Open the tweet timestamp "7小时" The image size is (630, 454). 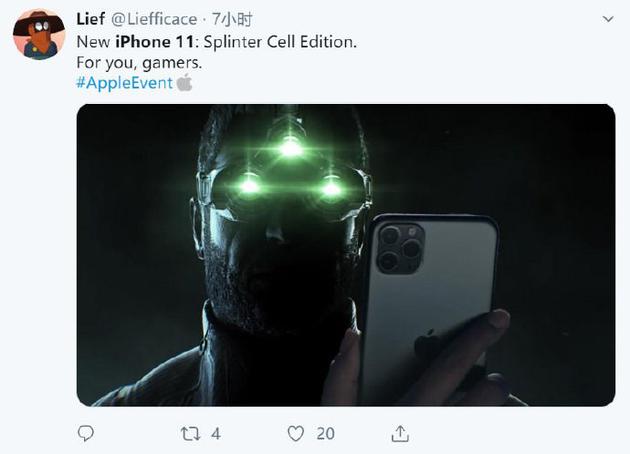[235, 20]
